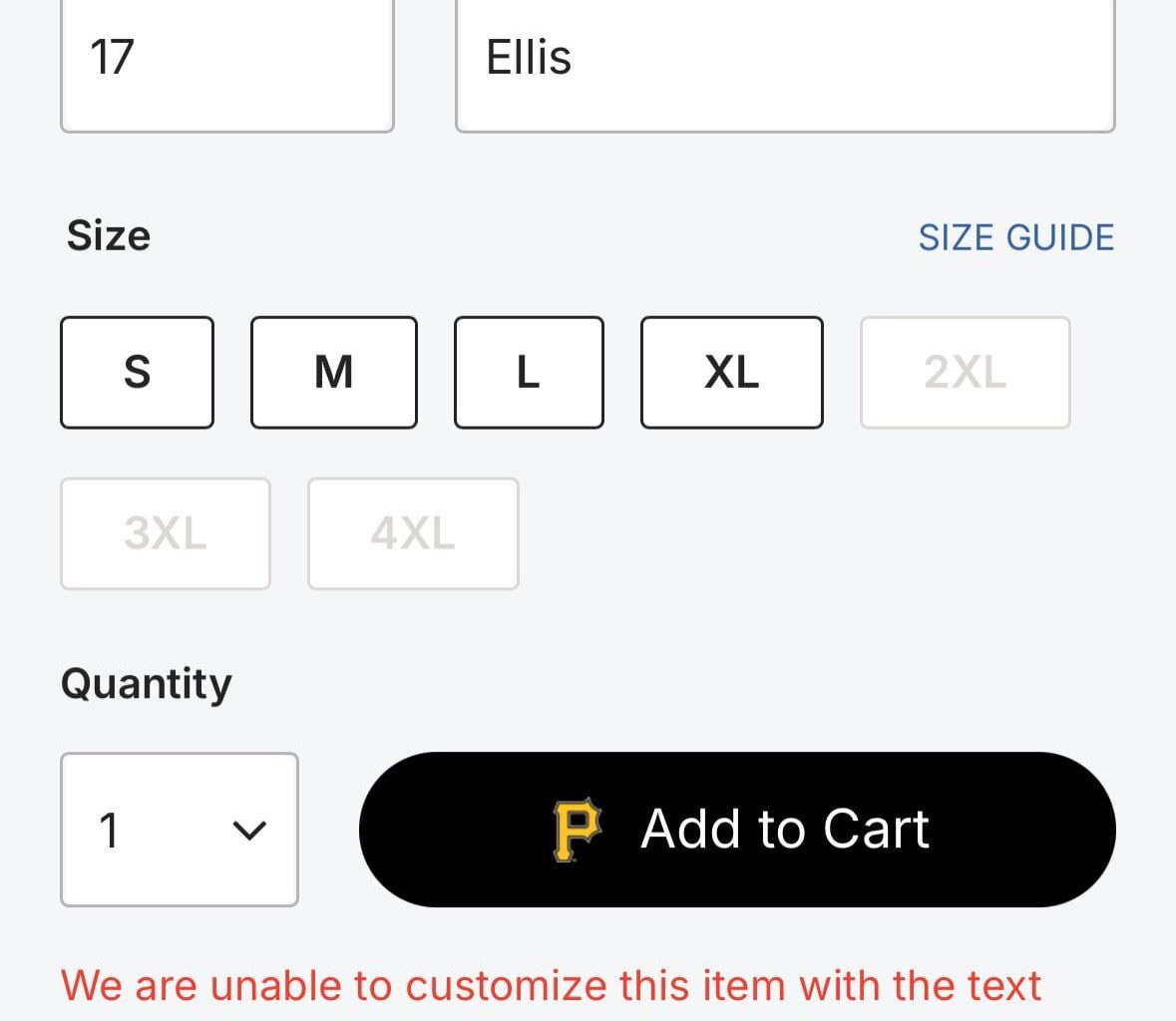Select size M
Screen dimensions: 1176x1021
tap(333, 372)
